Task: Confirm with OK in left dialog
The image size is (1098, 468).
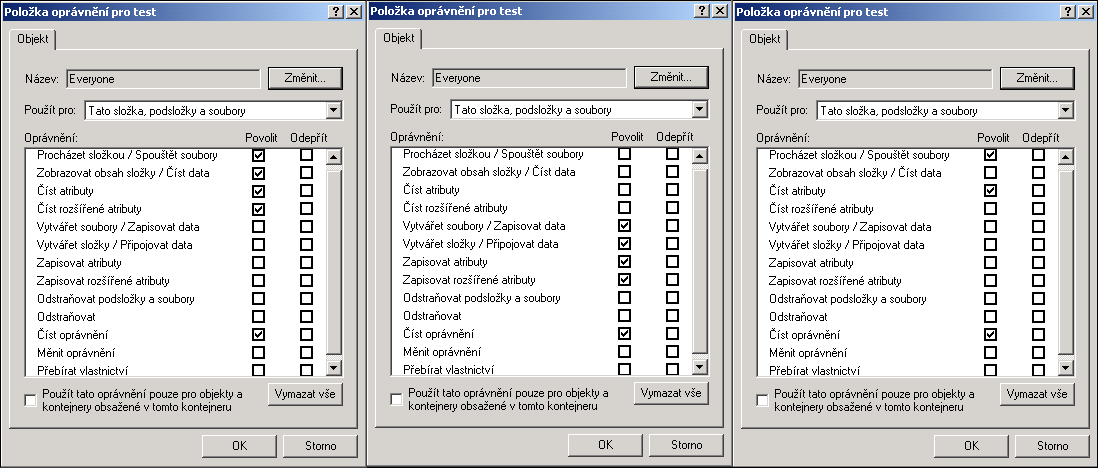Action: point(239,446)
